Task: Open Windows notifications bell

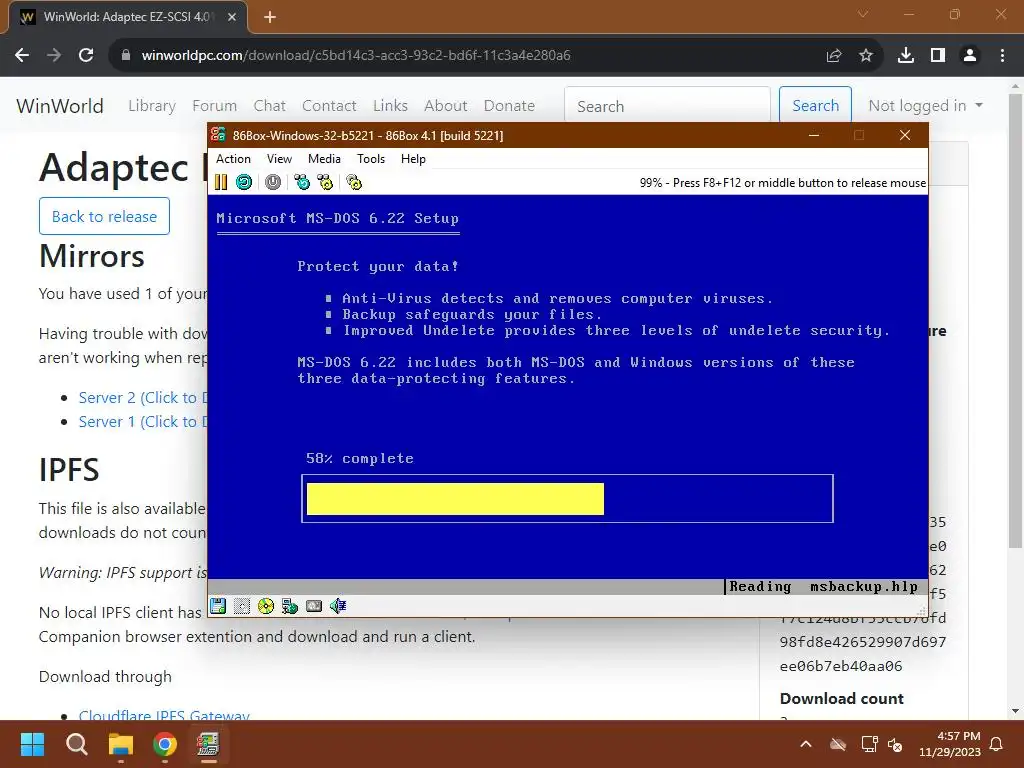Action: [997, 744]
